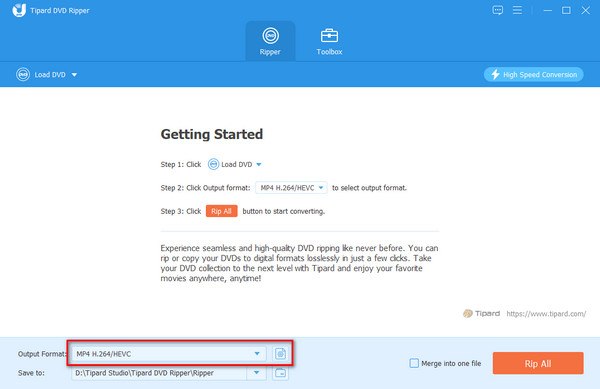Minimize the Tipard DVD Ripper window
Viewport: 600px width, 389px height.
coord(548,10)
